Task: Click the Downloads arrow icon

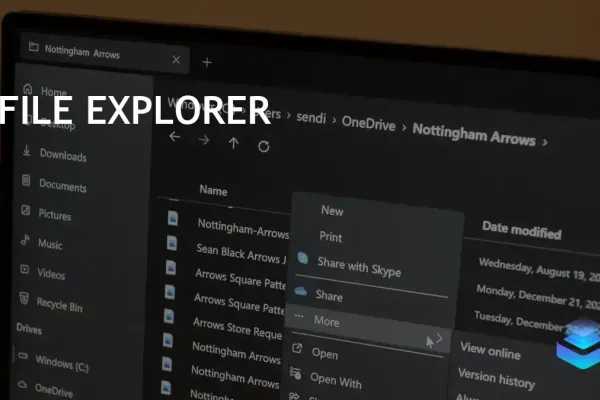Action: [x=26, y=150]
